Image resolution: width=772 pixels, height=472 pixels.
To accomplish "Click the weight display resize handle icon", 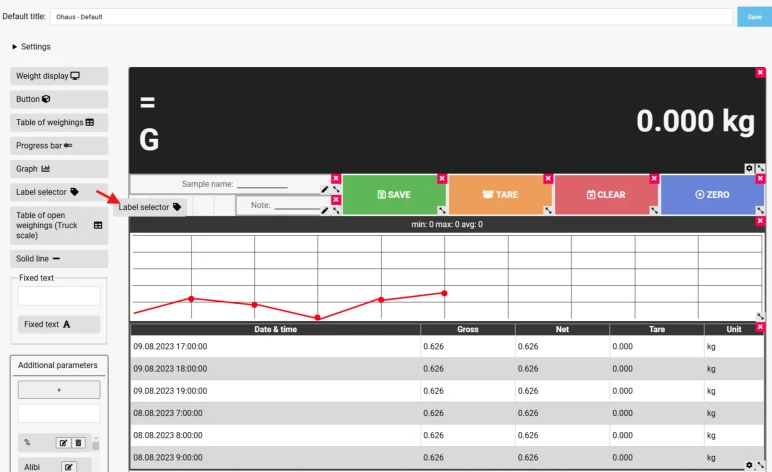I will [x=760, y=168].
